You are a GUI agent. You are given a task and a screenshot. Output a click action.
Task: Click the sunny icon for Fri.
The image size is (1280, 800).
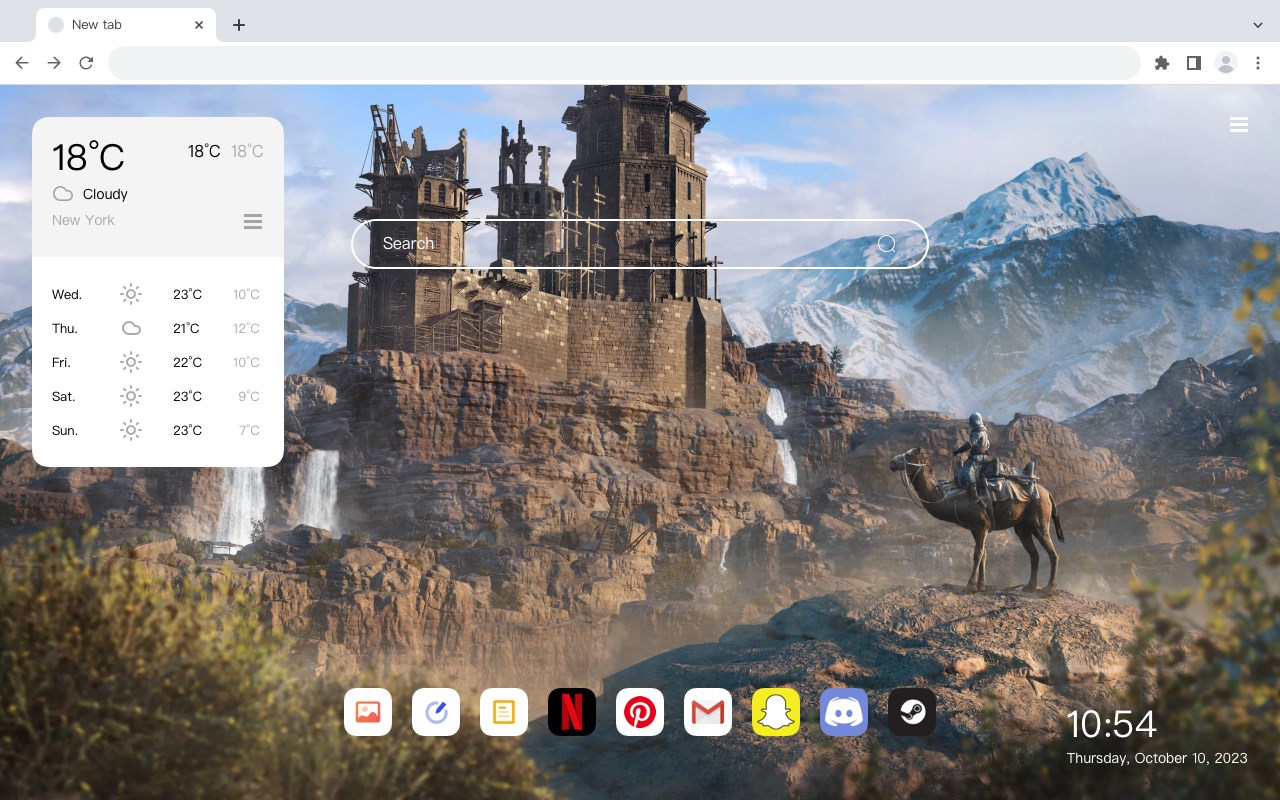pyautogui.click(x=131, y=362)
